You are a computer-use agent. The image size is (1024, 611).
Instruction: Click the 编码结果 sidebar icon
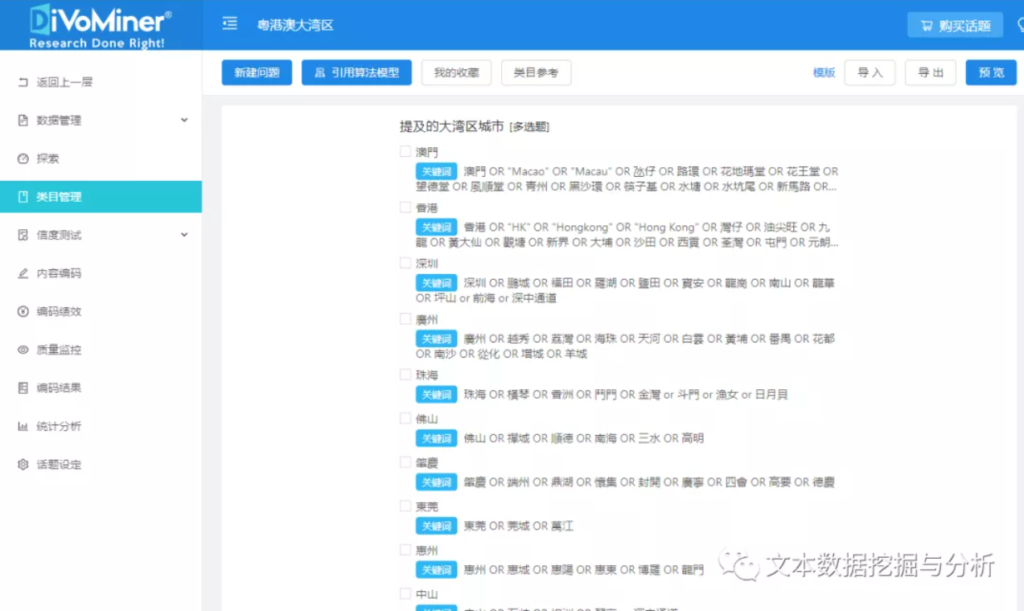coord(23,388)
